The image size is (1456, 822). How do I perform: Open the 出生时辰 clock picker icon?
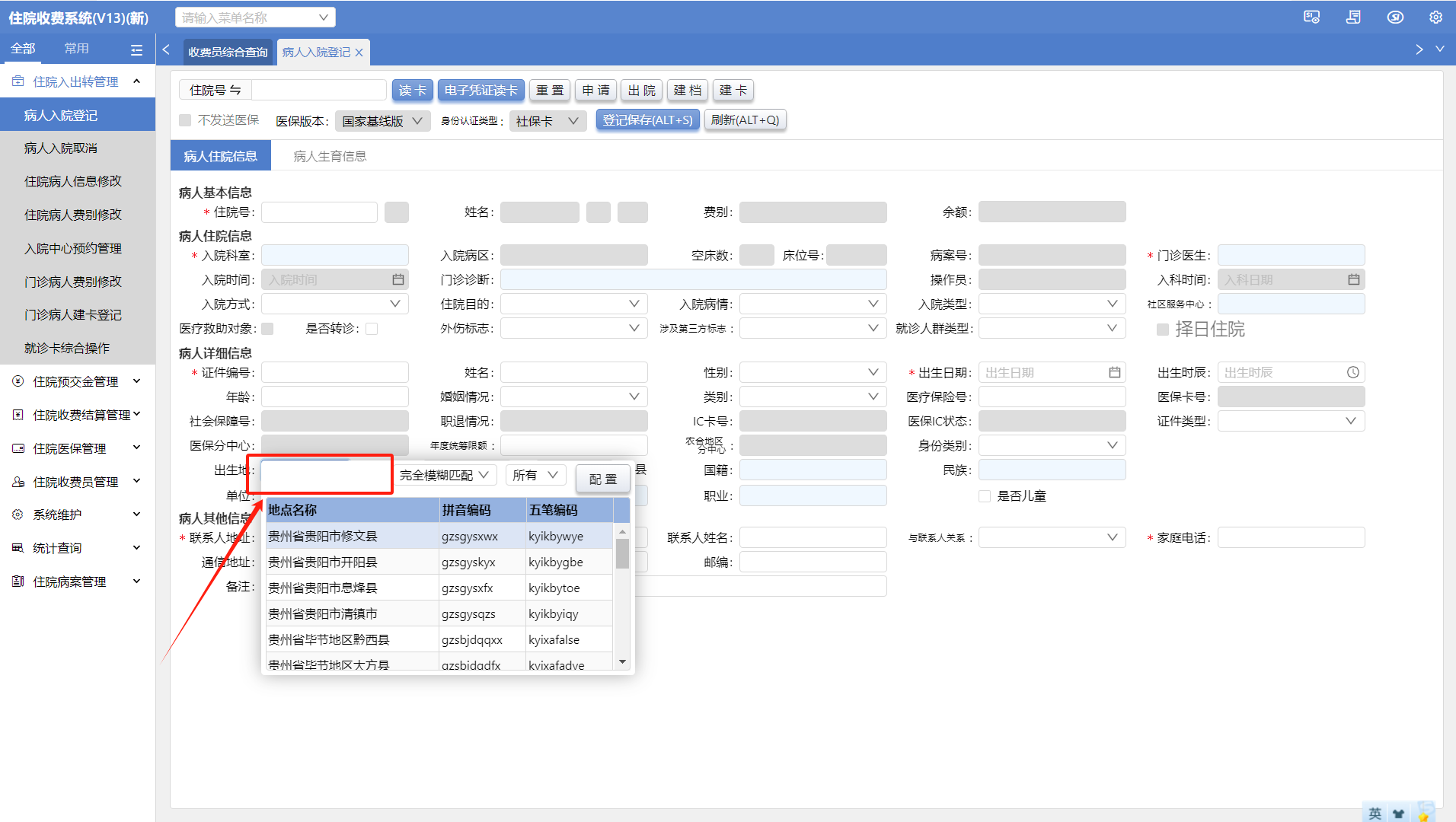1352,372
